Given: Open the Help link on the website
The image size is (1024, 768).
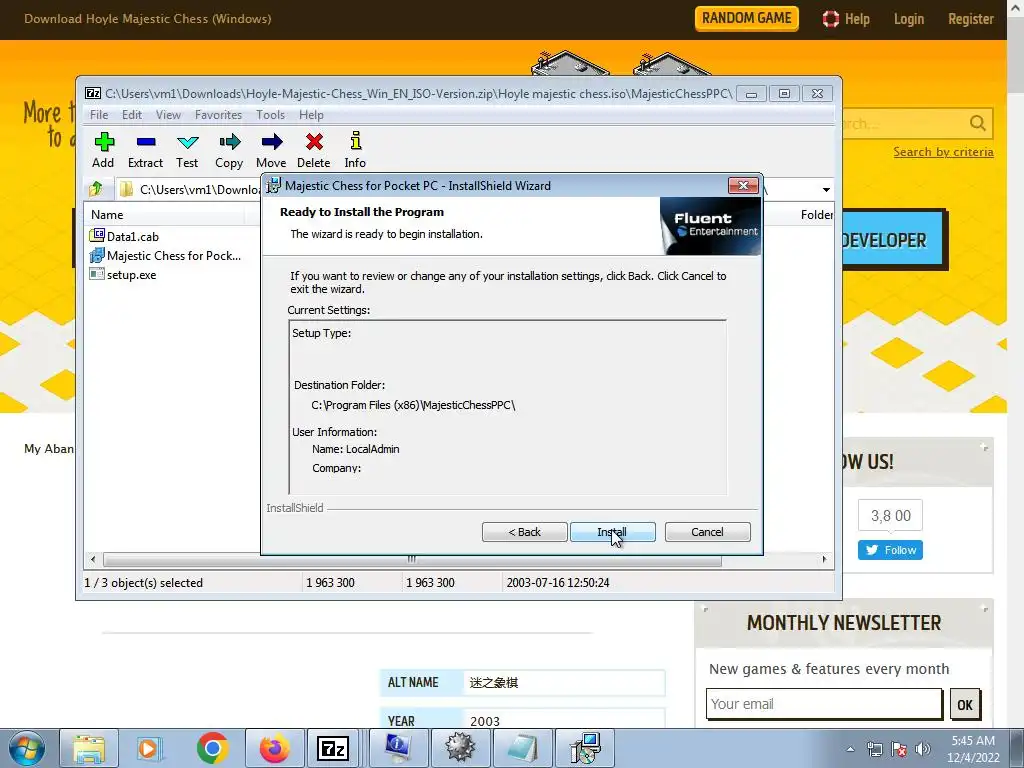Looking at the screenshot, I should (x=846, y=19).
